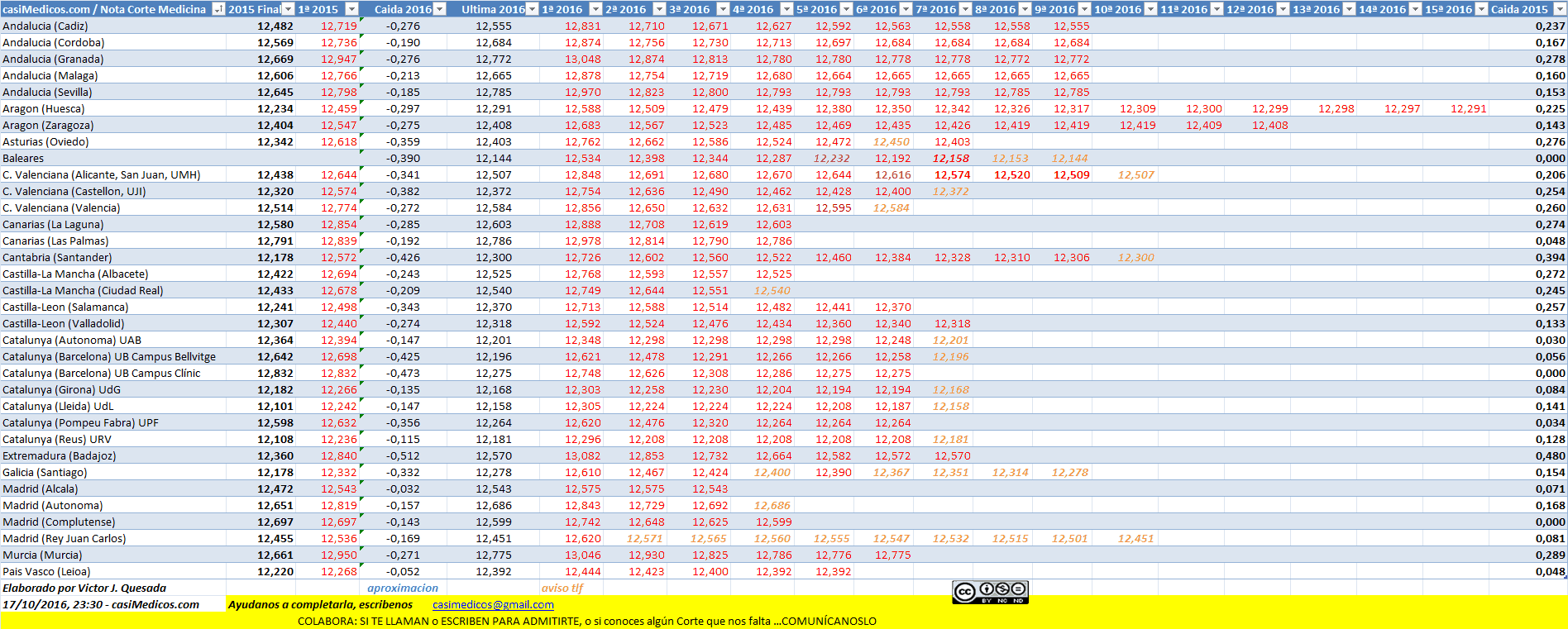
Task: Select the 'Canarias (Las Palmas)' row label
Action: (55, 241)
